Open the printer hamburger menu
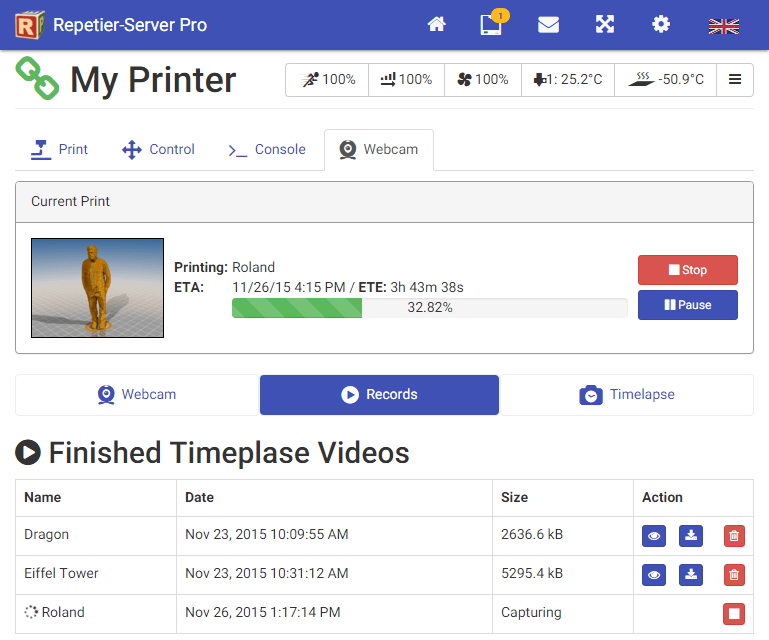This screenshot has width=769, height=640. point(735,80)
